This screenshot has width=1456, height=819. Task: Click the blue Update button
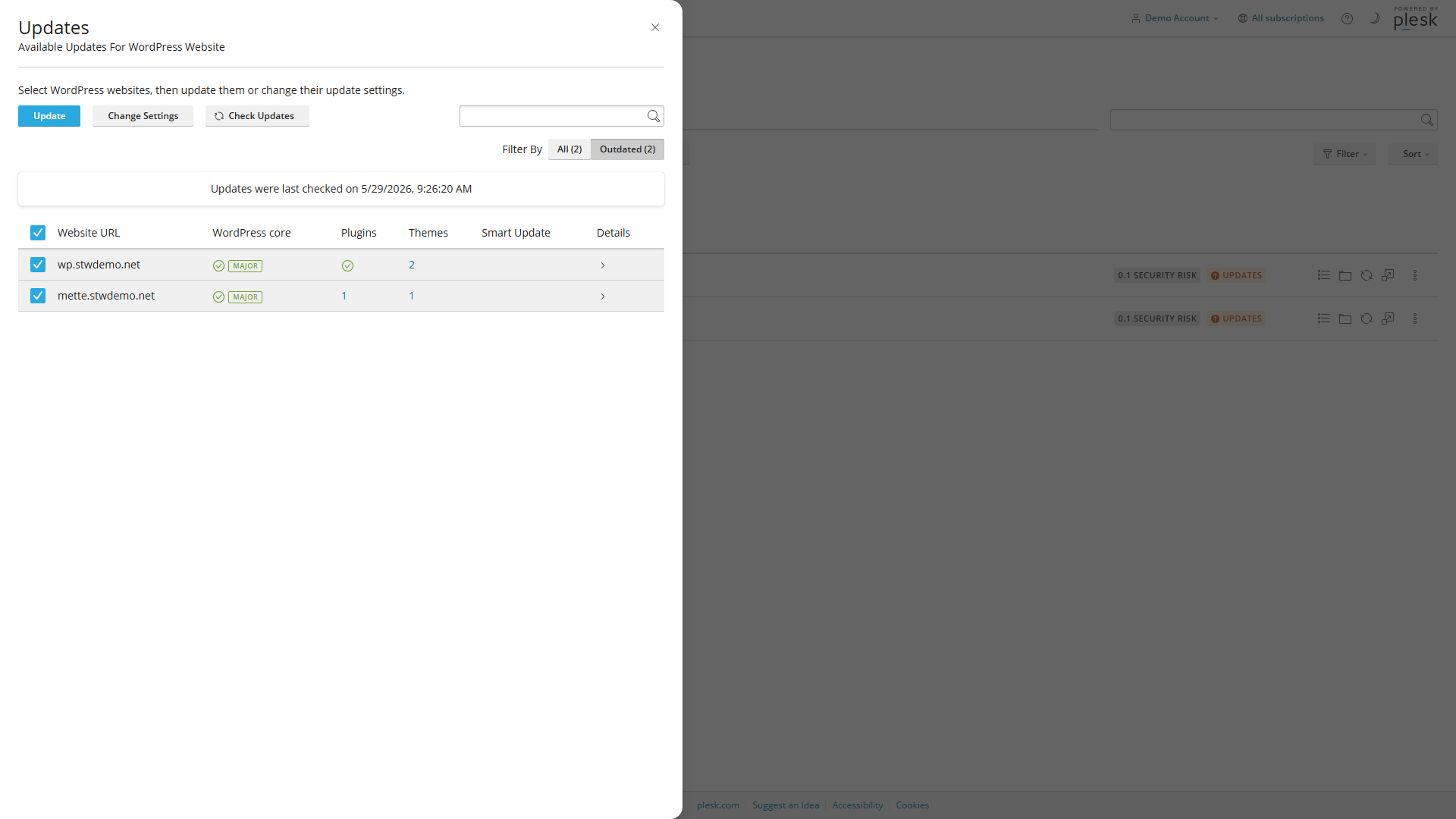[x=49, y=116]
